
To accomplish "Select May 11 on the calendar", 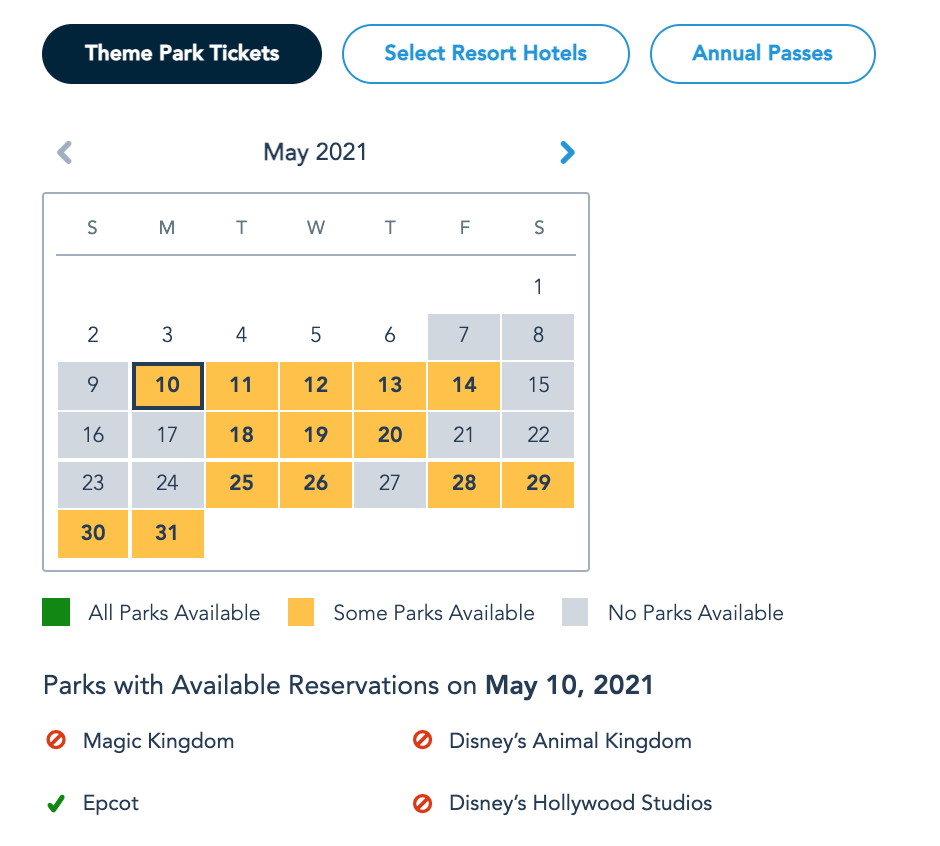I will (241, 385).
